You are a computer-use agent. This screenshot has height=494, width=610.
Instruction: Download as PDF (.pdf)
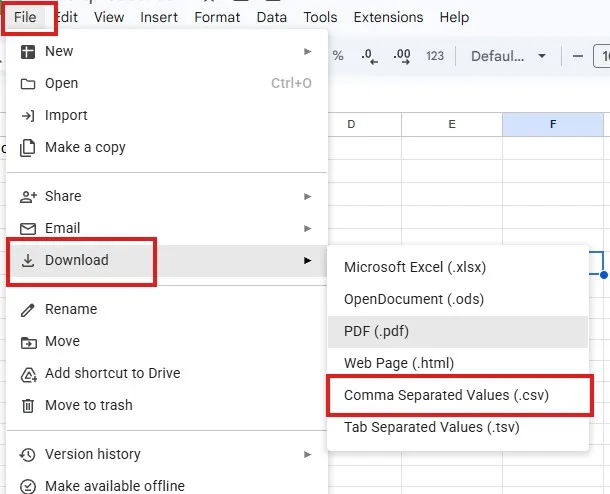pyautogui.click(x=458, y=331)
